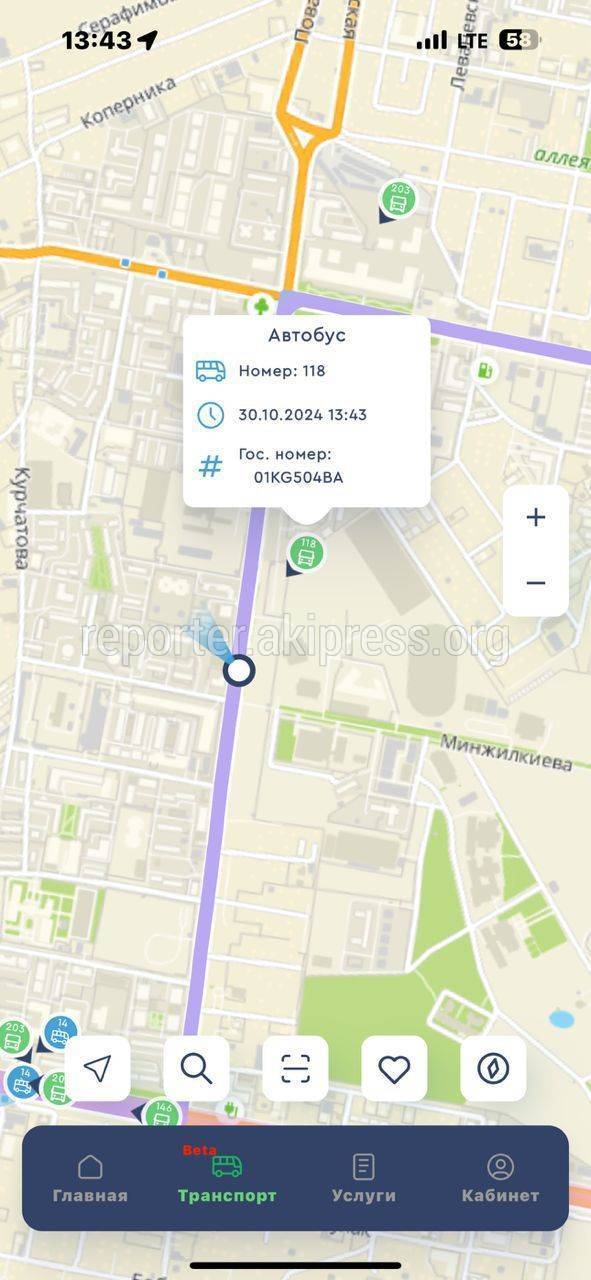Open the Услуги tab

click(364, 1179)
